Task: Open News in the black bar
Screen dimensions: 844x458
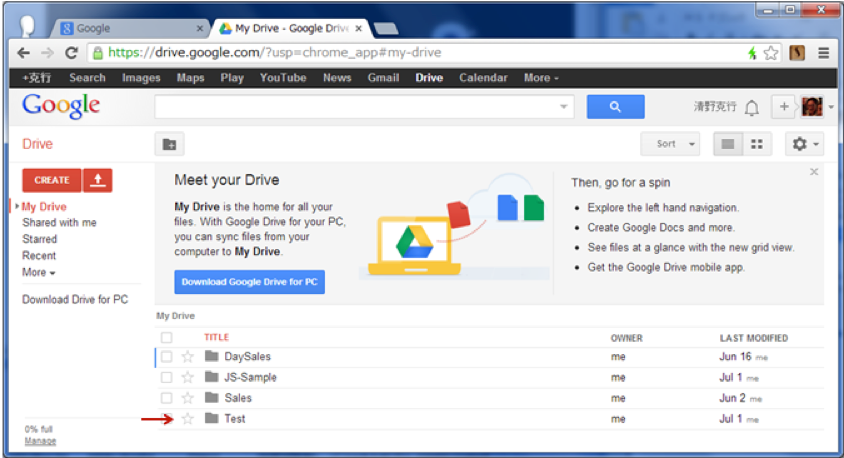Action: coord(337,77)
